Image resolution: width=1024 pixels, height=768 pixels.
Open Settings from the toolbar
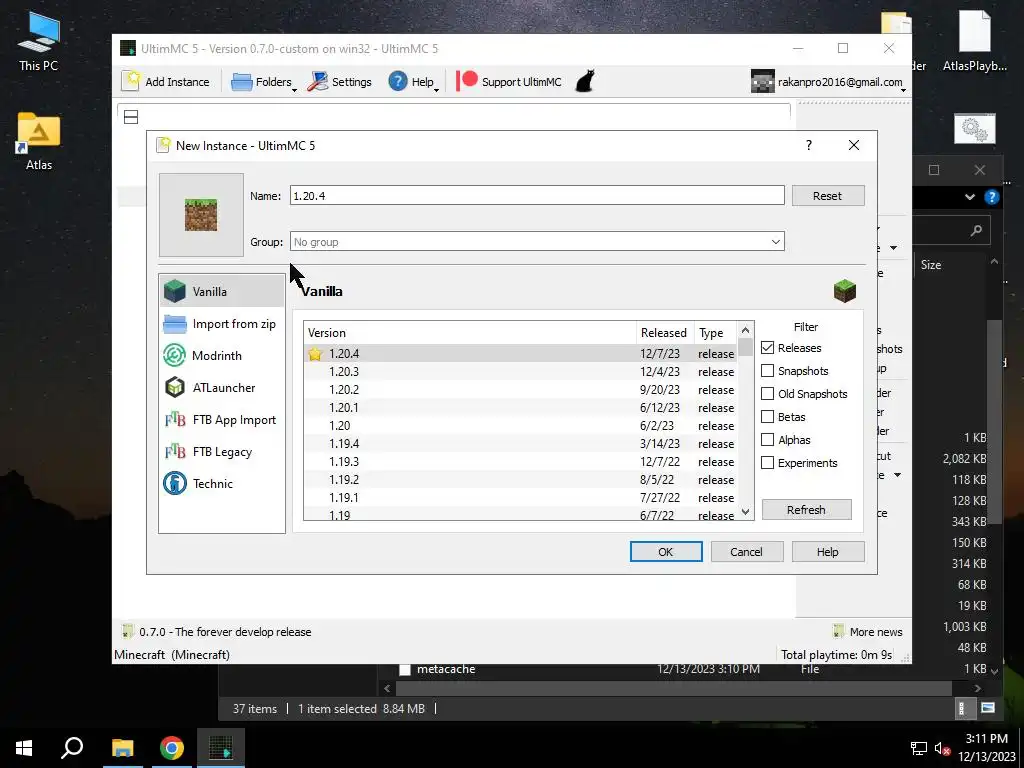pos(340,82)
